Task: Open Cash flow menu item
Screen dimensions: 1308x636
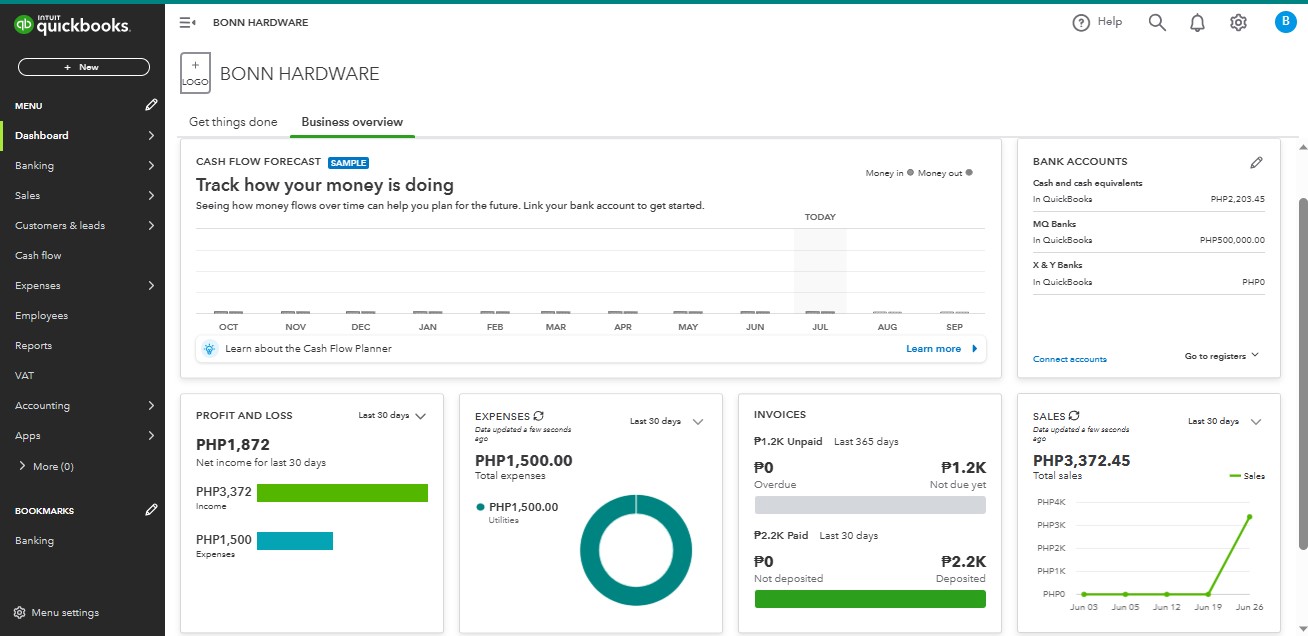Action: click(38, 256)
